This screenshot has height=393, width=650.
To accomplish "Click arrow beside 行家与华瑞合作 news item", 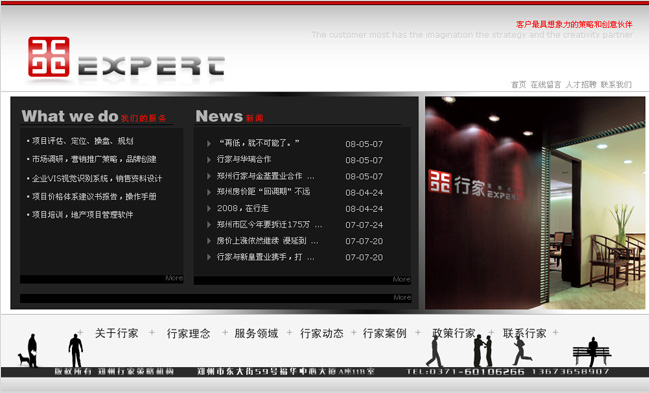I will point(209,160).
